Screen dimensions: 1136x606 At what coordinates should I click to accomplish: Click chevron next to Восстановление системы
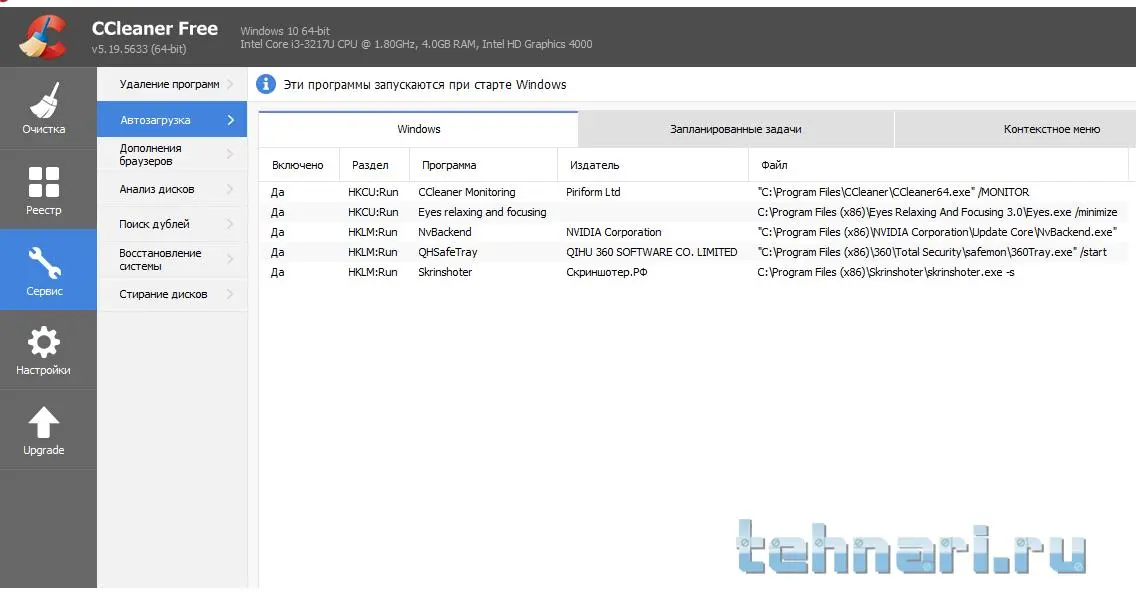tap(230, 259)
